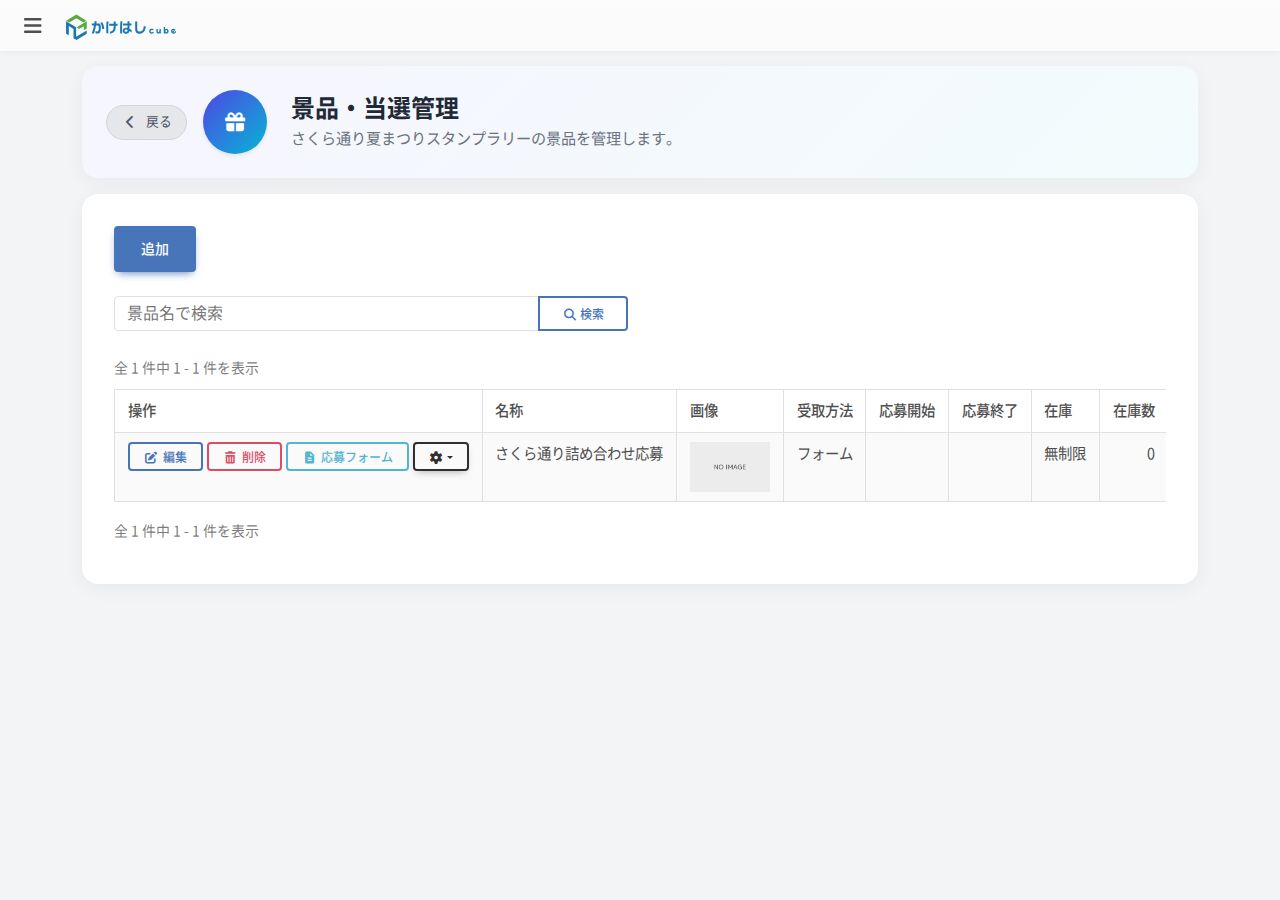Open the hamburger navigation menu
Screen dimensions: 1280x900
(x=33, y=26)
